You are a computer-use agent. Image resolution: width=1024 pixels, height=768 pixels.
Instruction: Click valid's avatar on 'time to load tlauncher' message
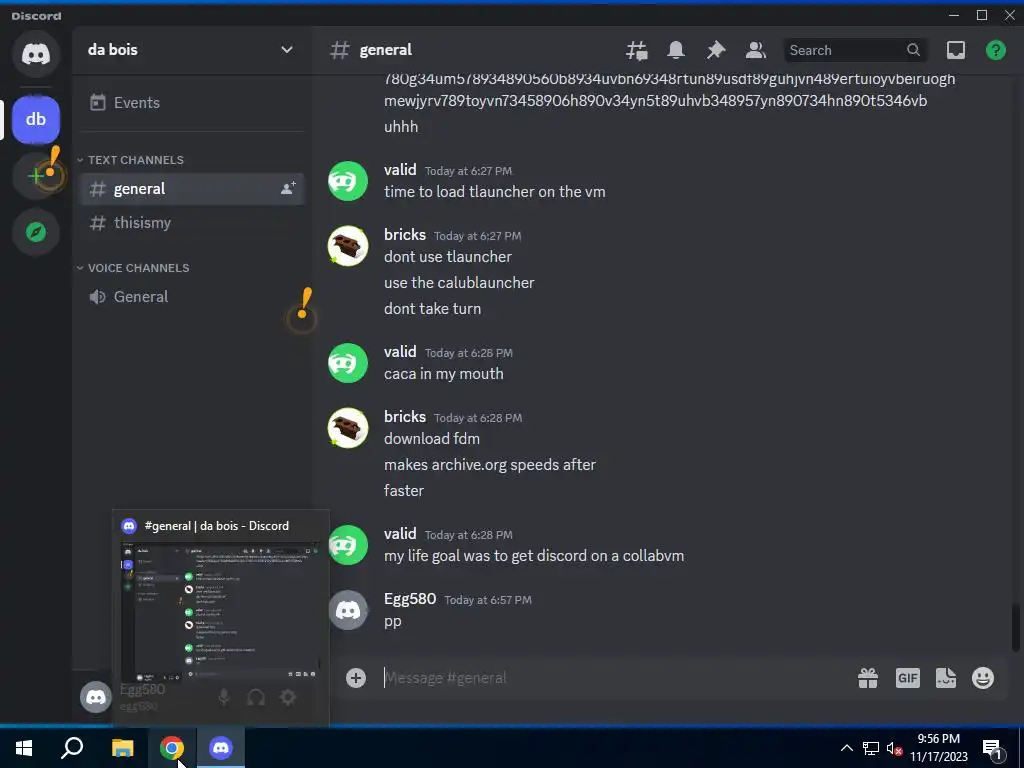347,181
